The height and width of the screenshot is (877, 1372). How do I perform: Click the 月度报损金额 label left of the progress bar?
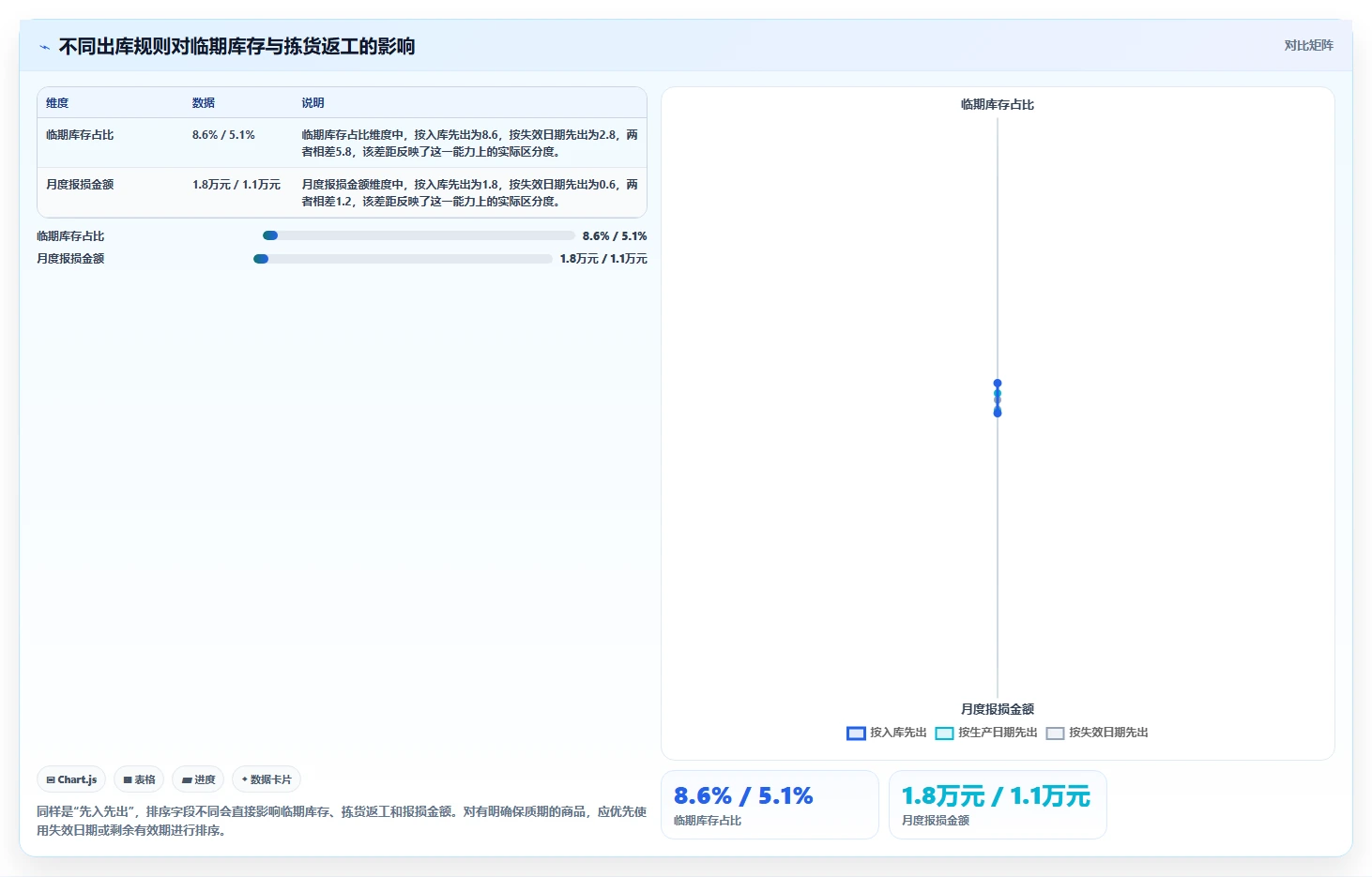(70, 259)
